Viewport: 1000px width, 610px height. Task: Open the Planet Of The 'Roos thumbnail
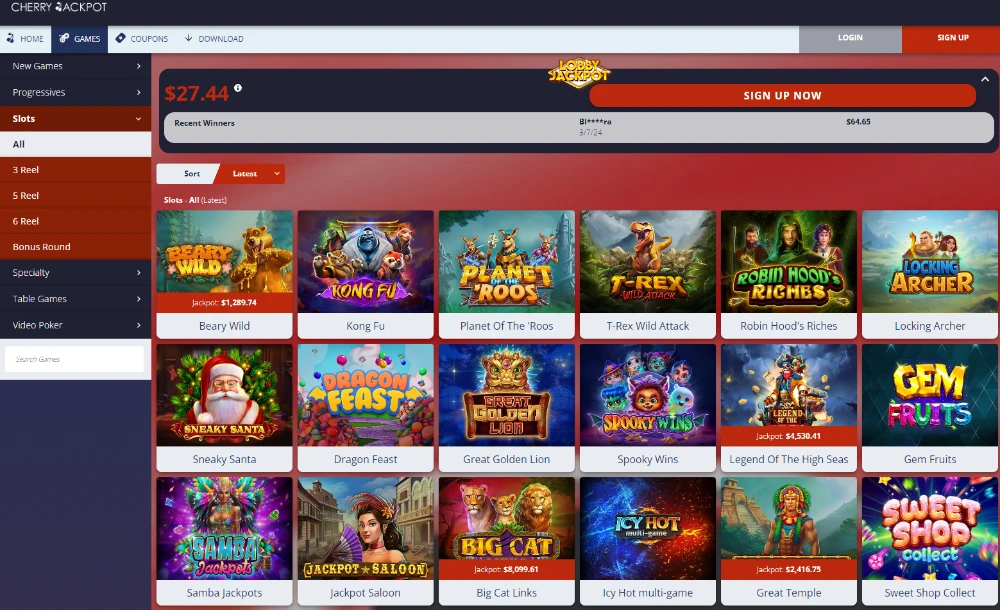click(506, 261)
